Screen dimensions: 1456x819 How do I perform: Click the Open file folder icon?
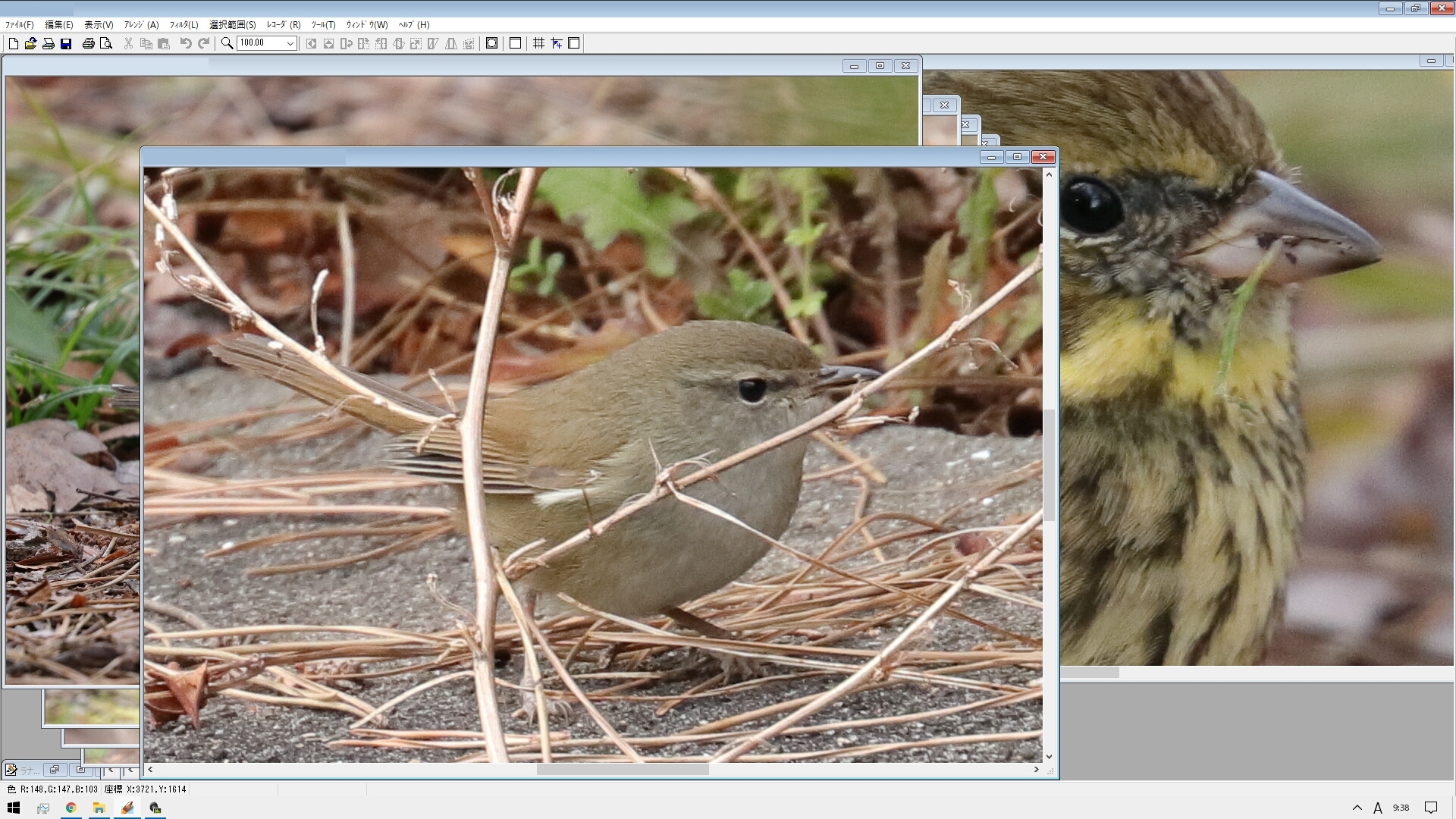30,43
